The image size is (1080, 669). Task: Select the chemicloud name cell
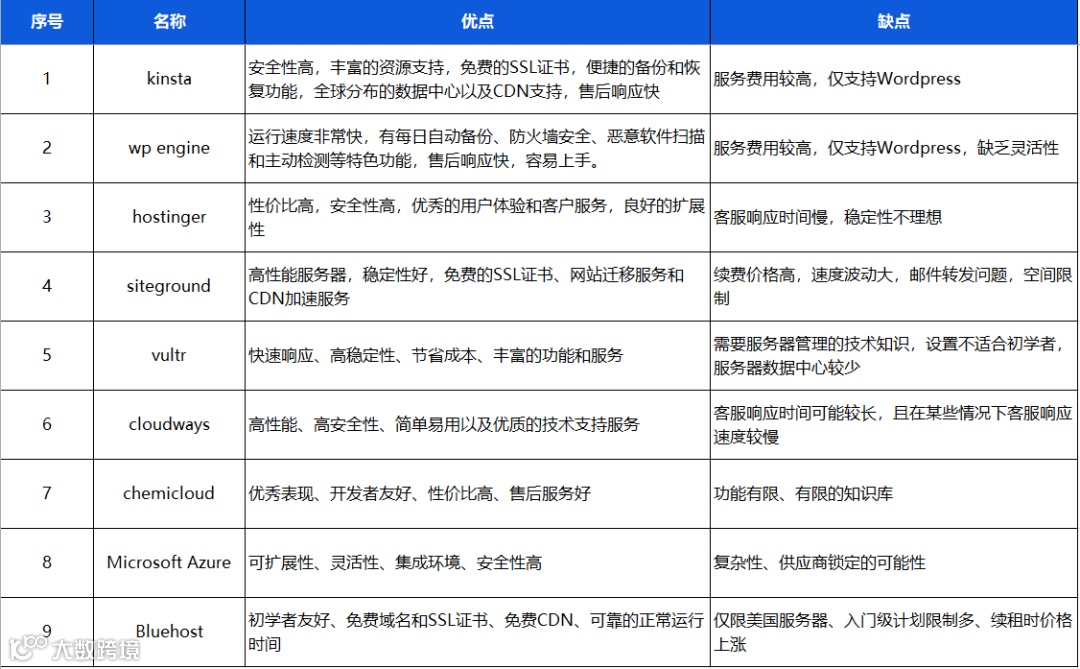click(168, 493)
